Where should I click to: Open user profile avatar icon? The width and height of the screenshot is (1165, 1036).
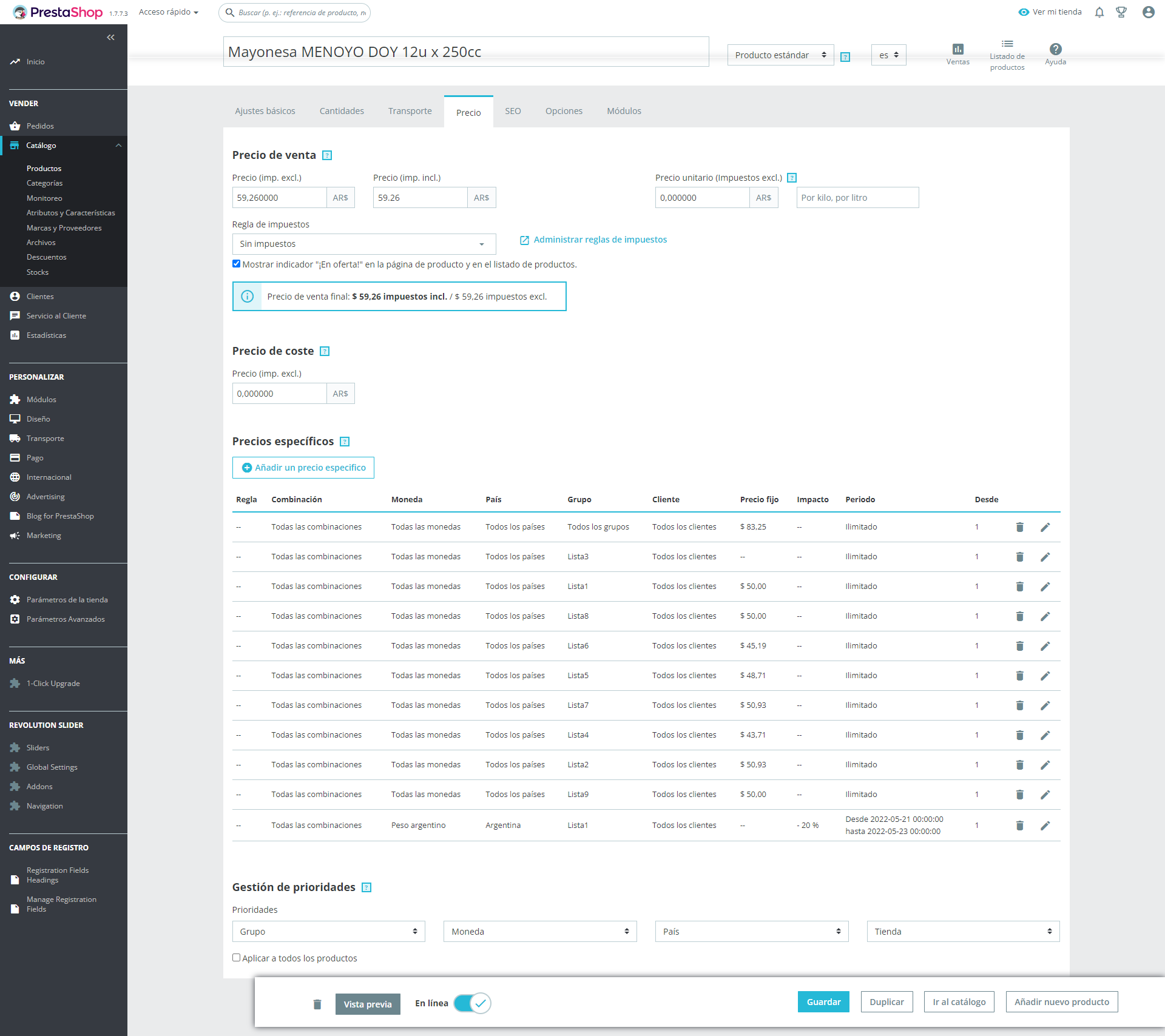1148,12
